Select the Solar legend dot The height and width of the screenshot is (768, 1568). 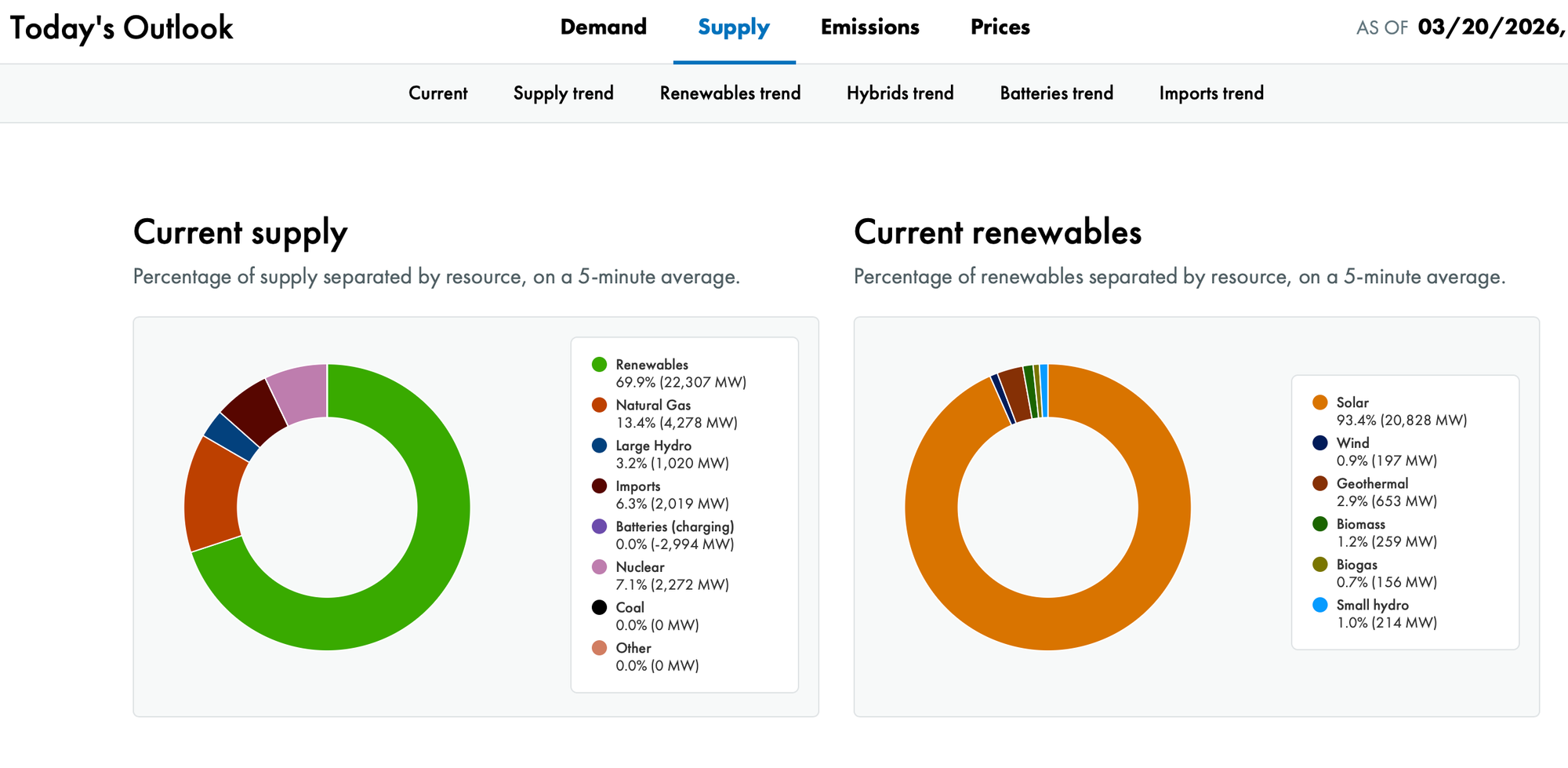1320,402
